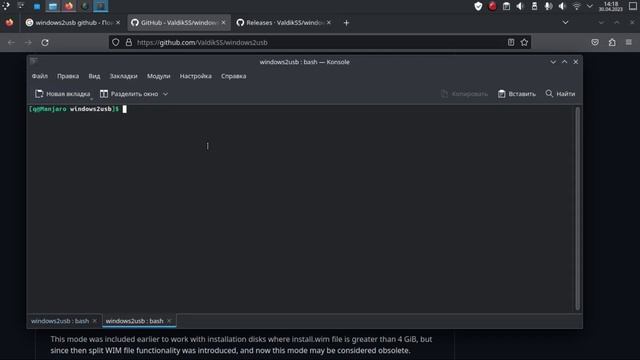Close the 'GitHub - ValdikSS' browser tab
This screenshot has width=640, height=360.
(223, 23)
